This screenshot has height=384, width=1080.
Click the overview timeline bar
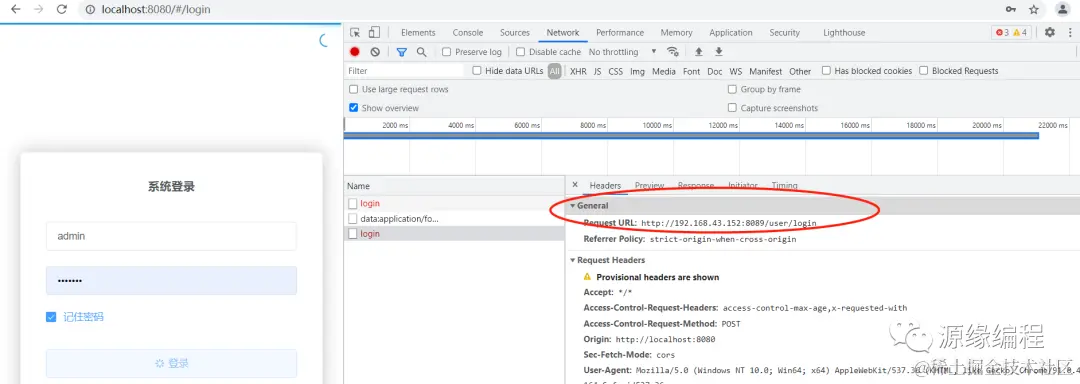point(691,136)
